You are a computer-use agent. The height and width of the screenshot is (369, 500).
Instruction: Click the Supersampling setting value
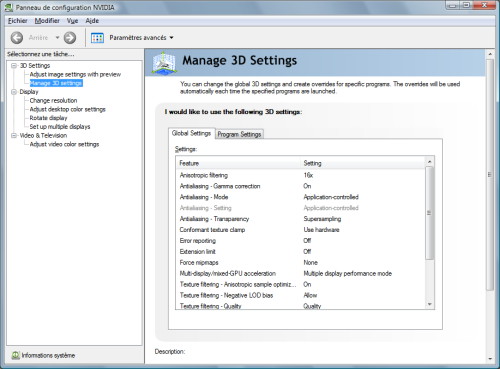(322, 219)
